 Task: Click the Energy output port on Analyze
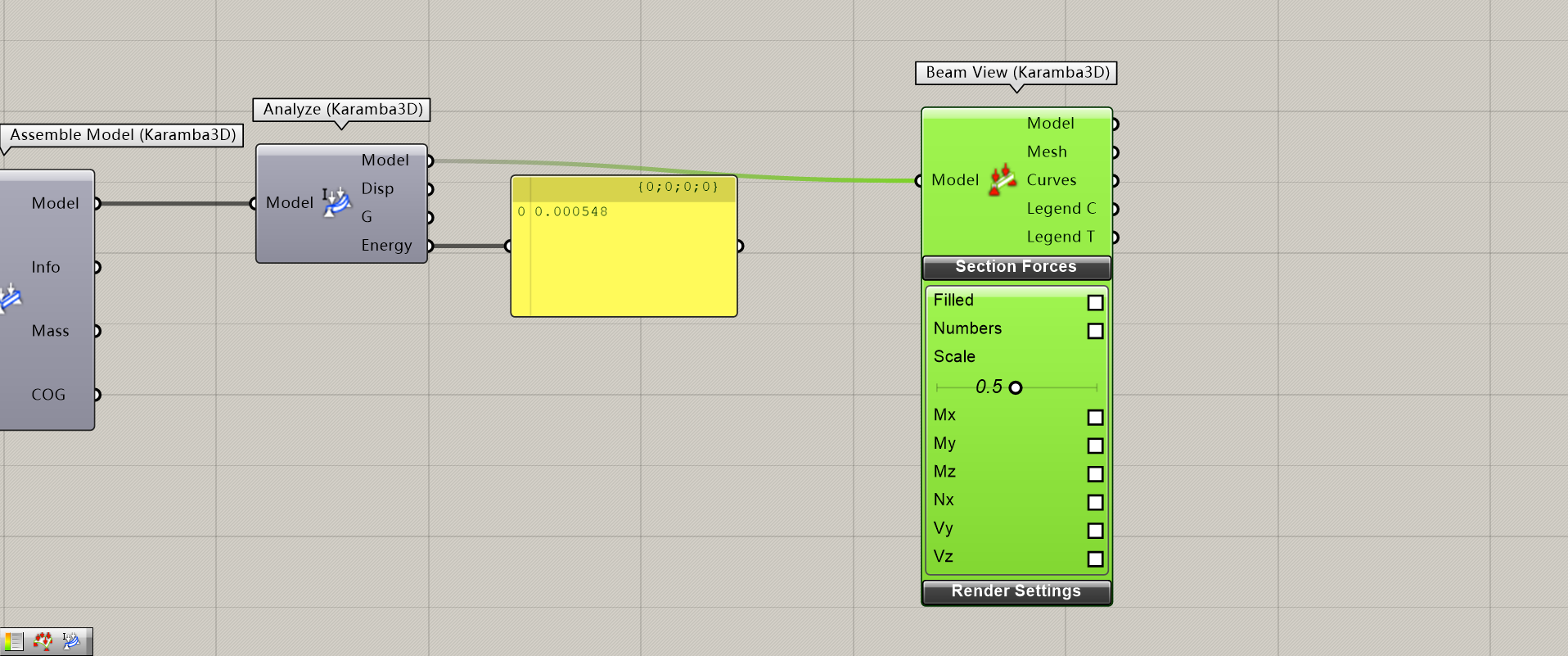(429, 246)
